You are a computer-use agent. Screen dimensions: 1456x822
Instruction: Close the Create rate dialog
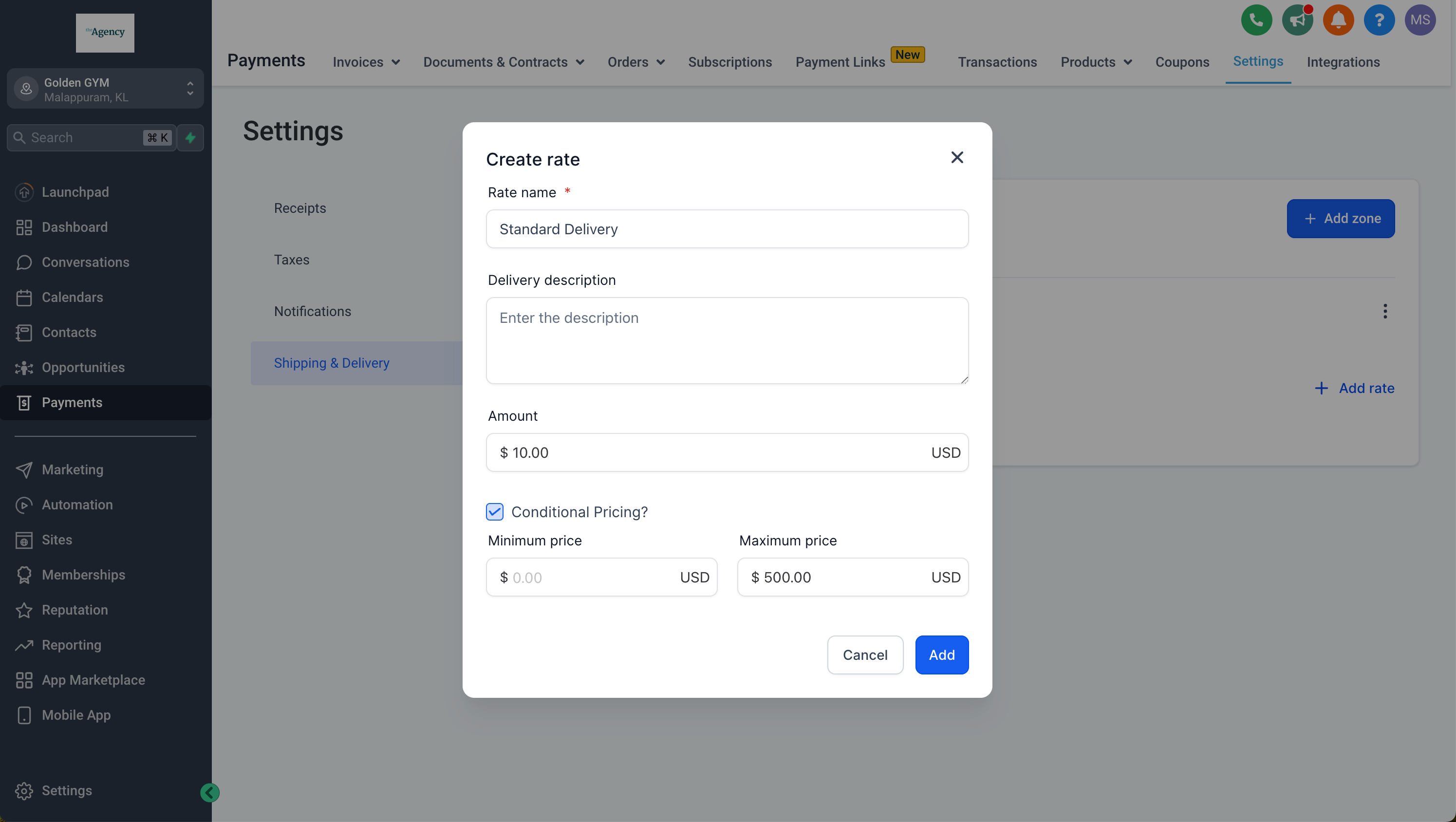coord(956,157)
